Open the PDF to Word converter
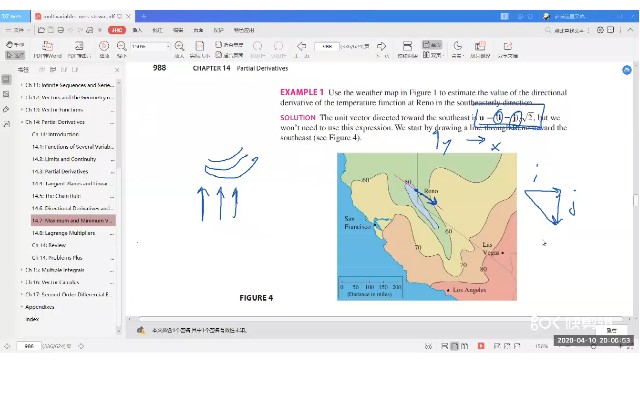This screenshot has height=400, width=640. 47,50
